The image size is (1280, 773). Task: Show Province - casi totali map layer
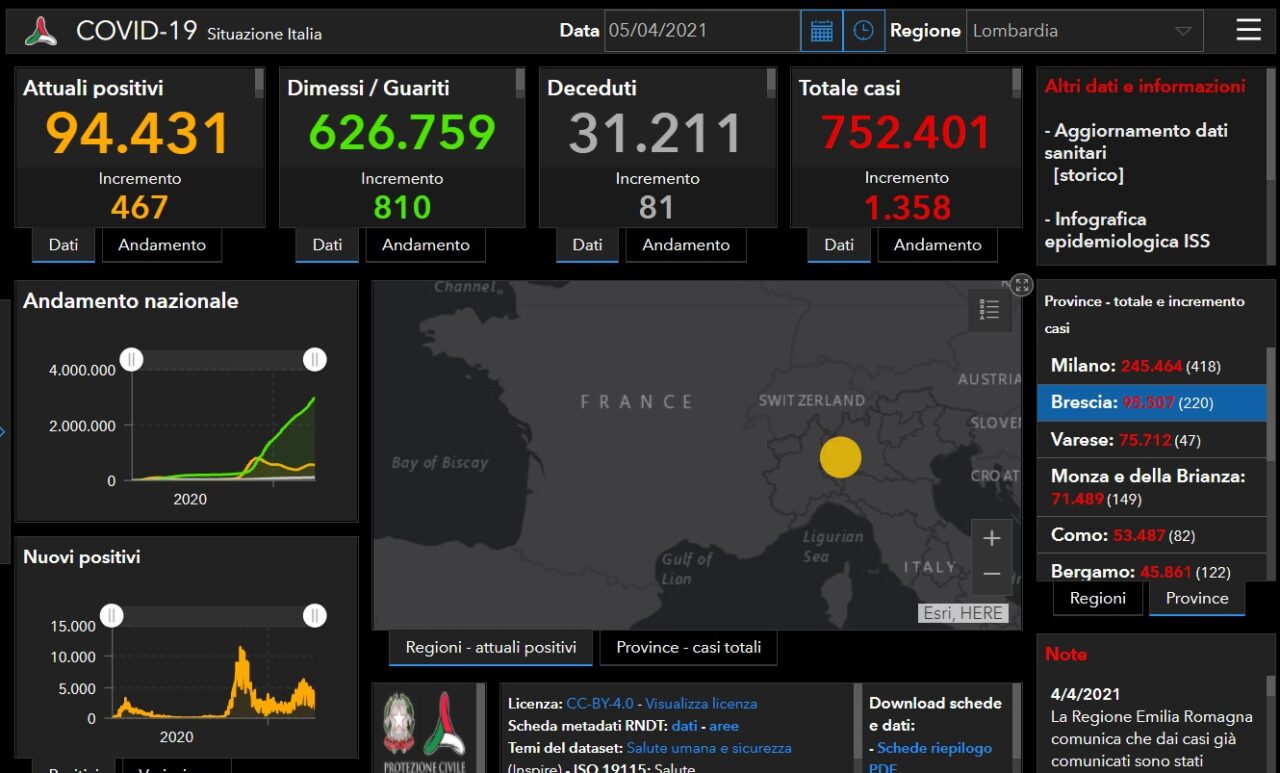688,648
